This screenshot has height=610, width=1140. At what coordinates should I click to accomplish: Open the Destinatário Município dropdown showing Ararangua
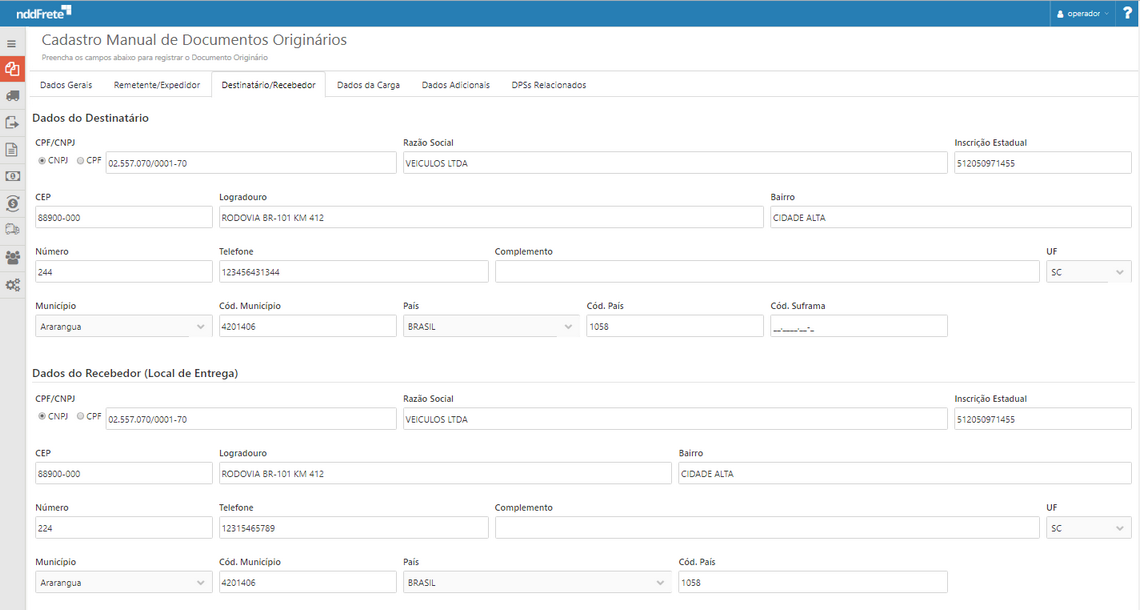(123, 326)
